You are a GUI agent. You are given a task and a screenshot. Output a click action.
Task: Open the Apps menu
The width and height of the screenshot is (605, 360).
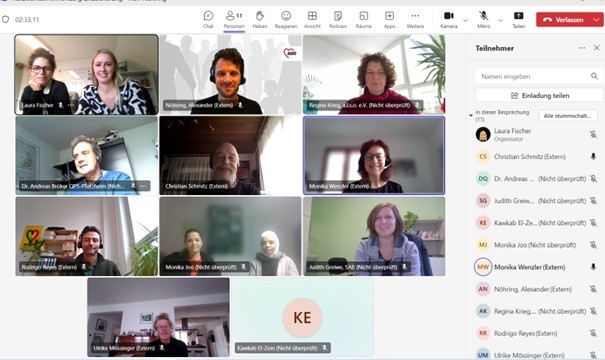click(389, 19)
